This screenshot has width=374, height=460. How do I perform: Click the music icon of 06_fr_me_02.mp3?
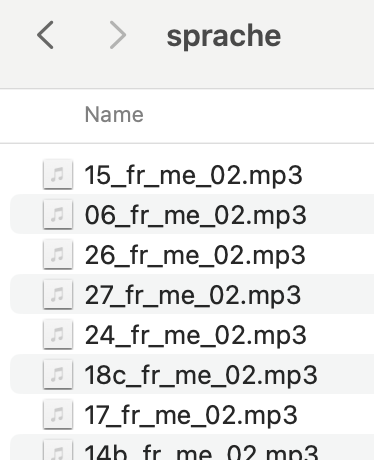(58, 214)
